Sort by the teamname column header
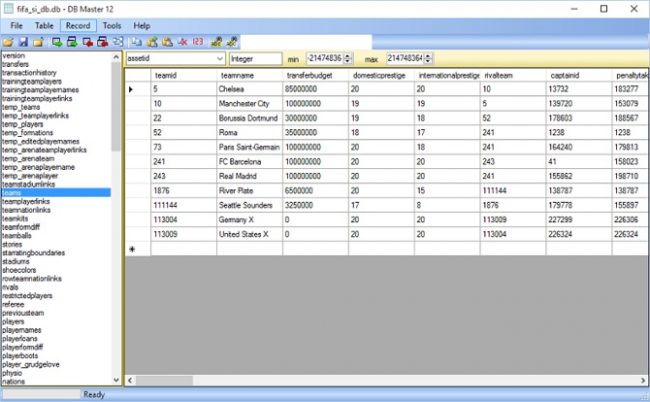The width and height of the screenshot is (650, 402). (x=250, y=75)
